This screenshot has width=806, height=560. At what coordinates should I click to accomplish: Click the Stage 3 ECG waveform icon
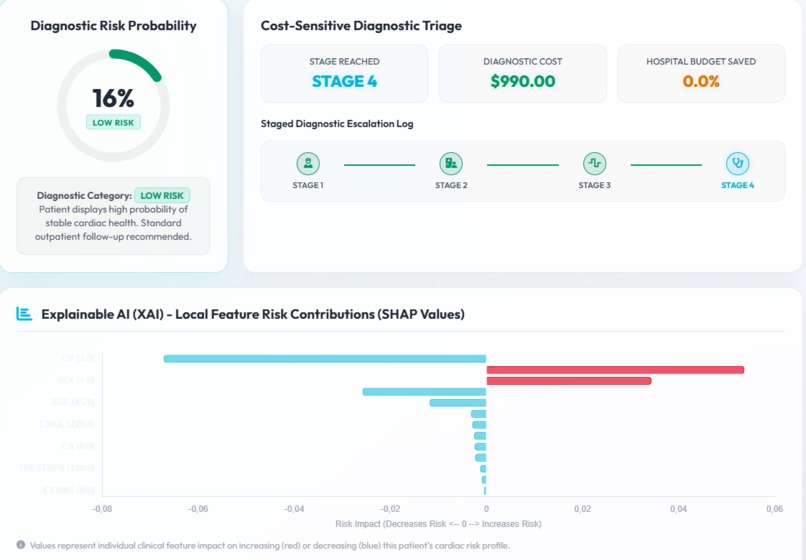point(594,164)
